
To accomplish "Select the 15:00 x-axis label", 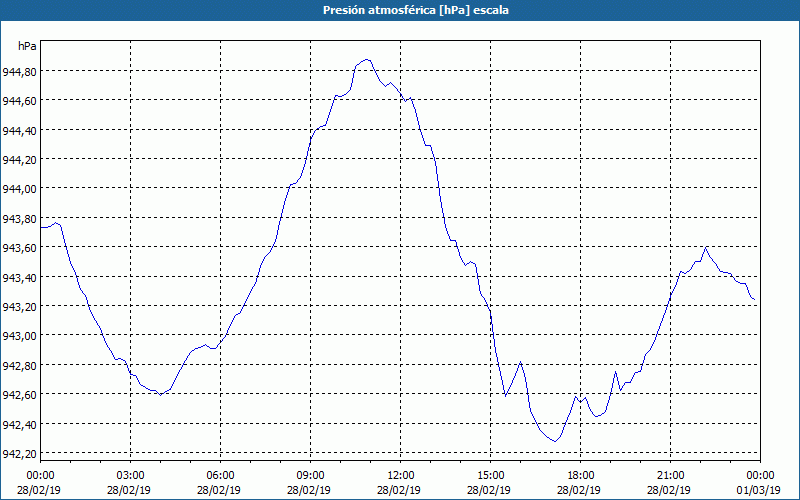I will tap(491, 476).
